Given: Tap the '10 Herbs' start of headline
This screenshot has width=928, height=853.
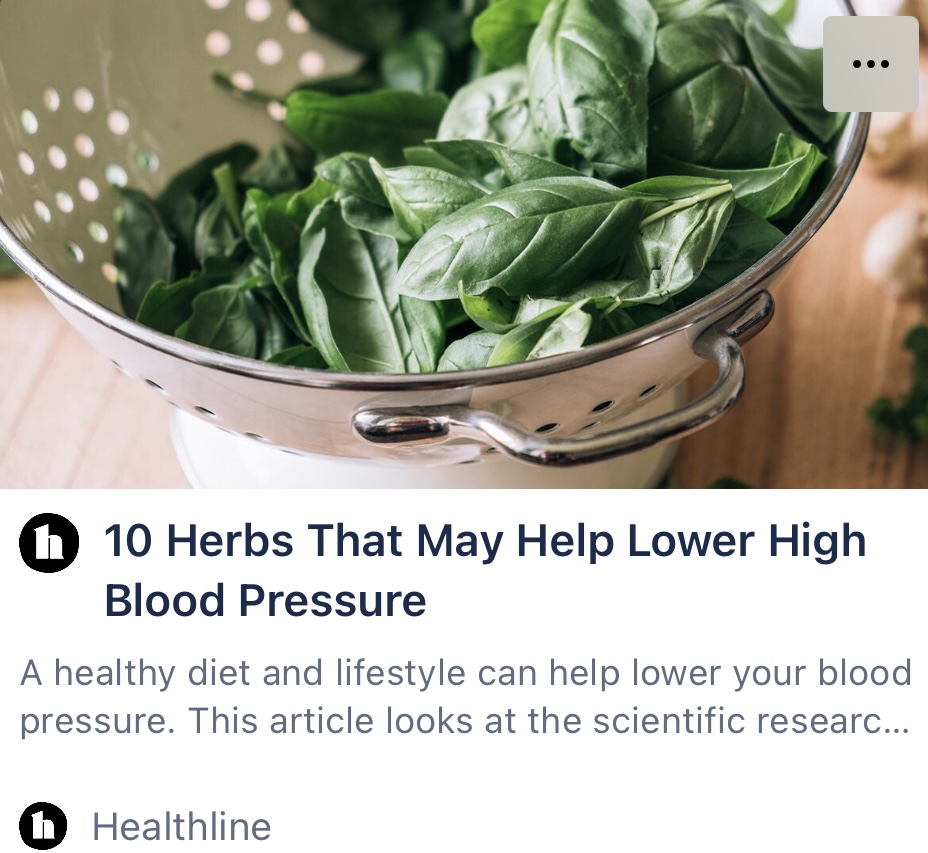Looking at the screenshot, I should (x=199, y=540).
